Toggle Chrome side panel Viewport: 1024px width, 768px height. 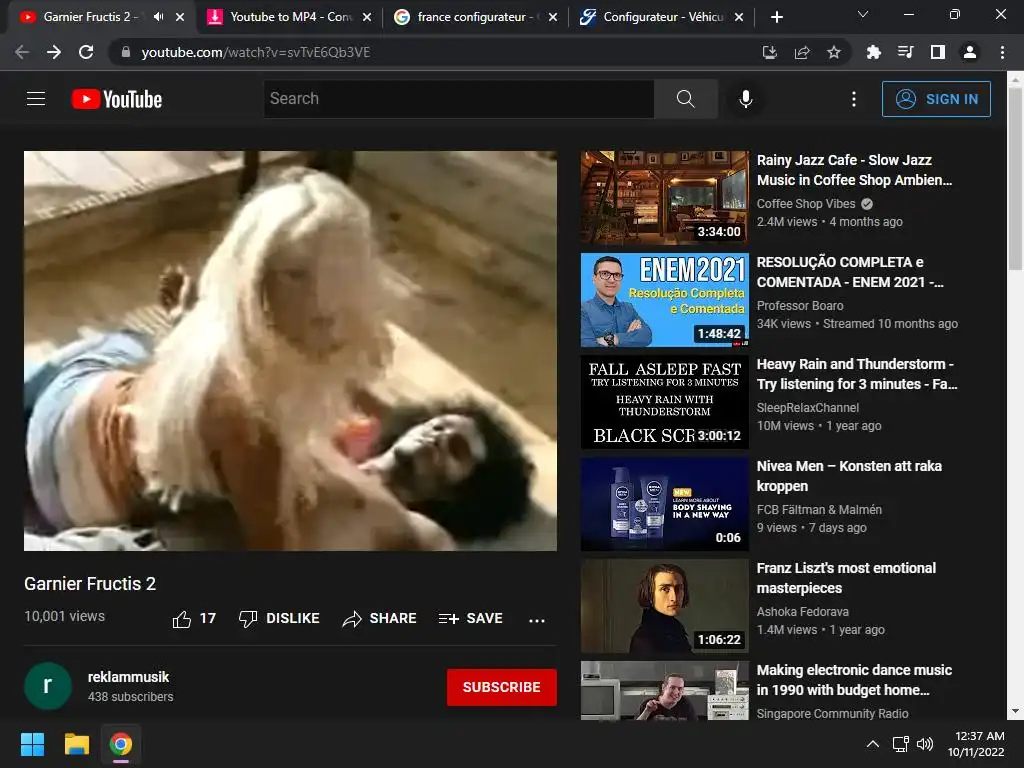tap(937, 52)
